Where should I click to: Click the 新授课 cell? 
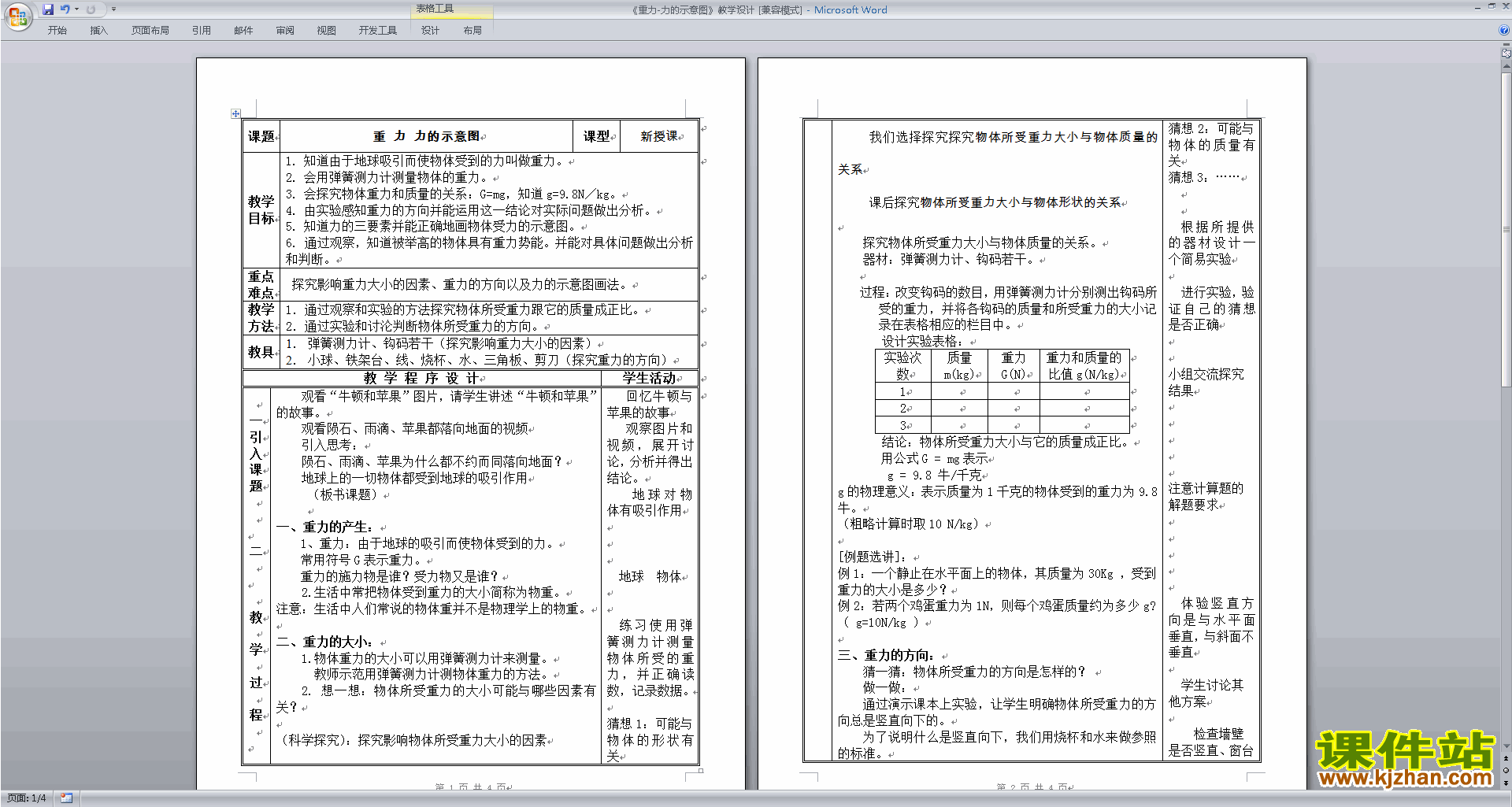click(x=659, y=136)
